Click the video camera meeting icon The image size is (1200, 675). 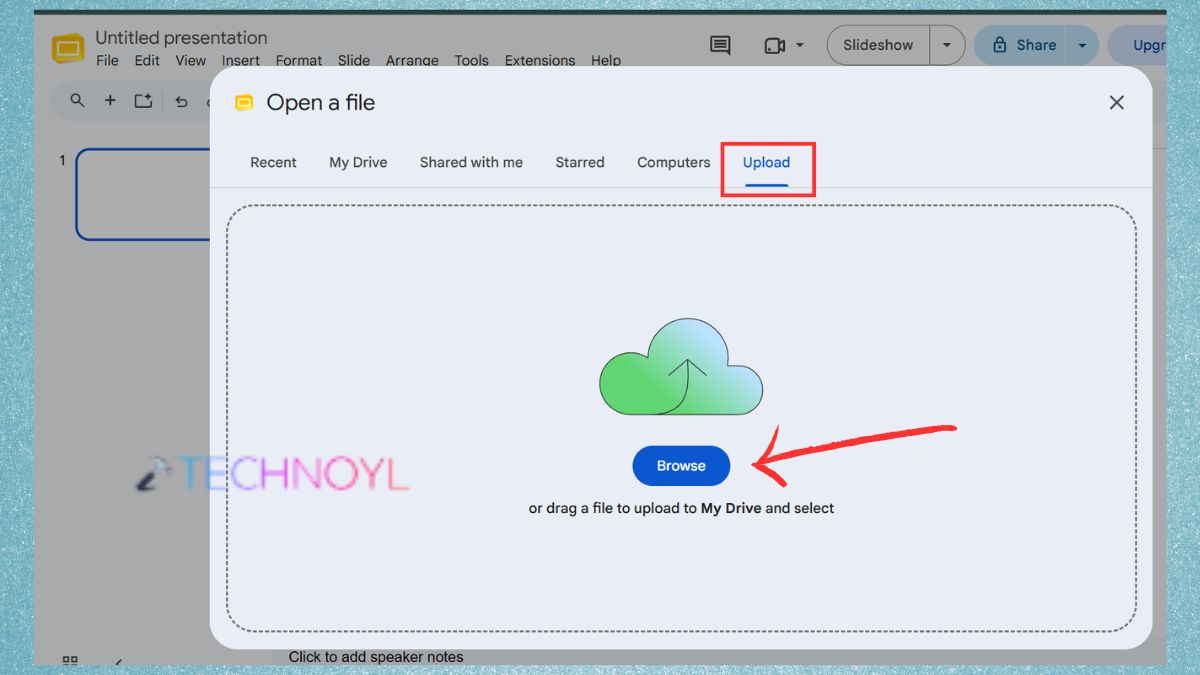coord(774,45)
